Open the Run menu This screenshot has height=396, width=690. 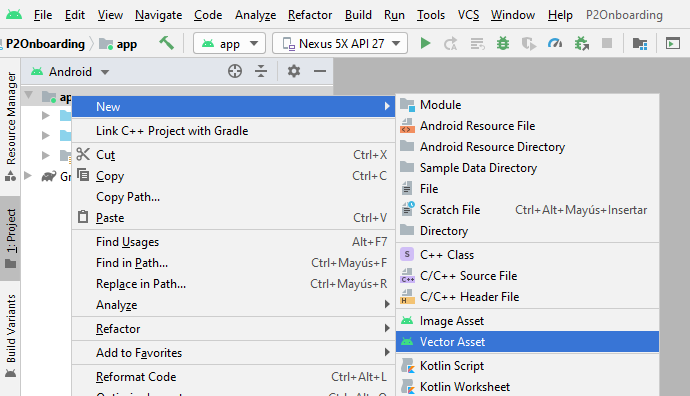(x=394, y=15)
